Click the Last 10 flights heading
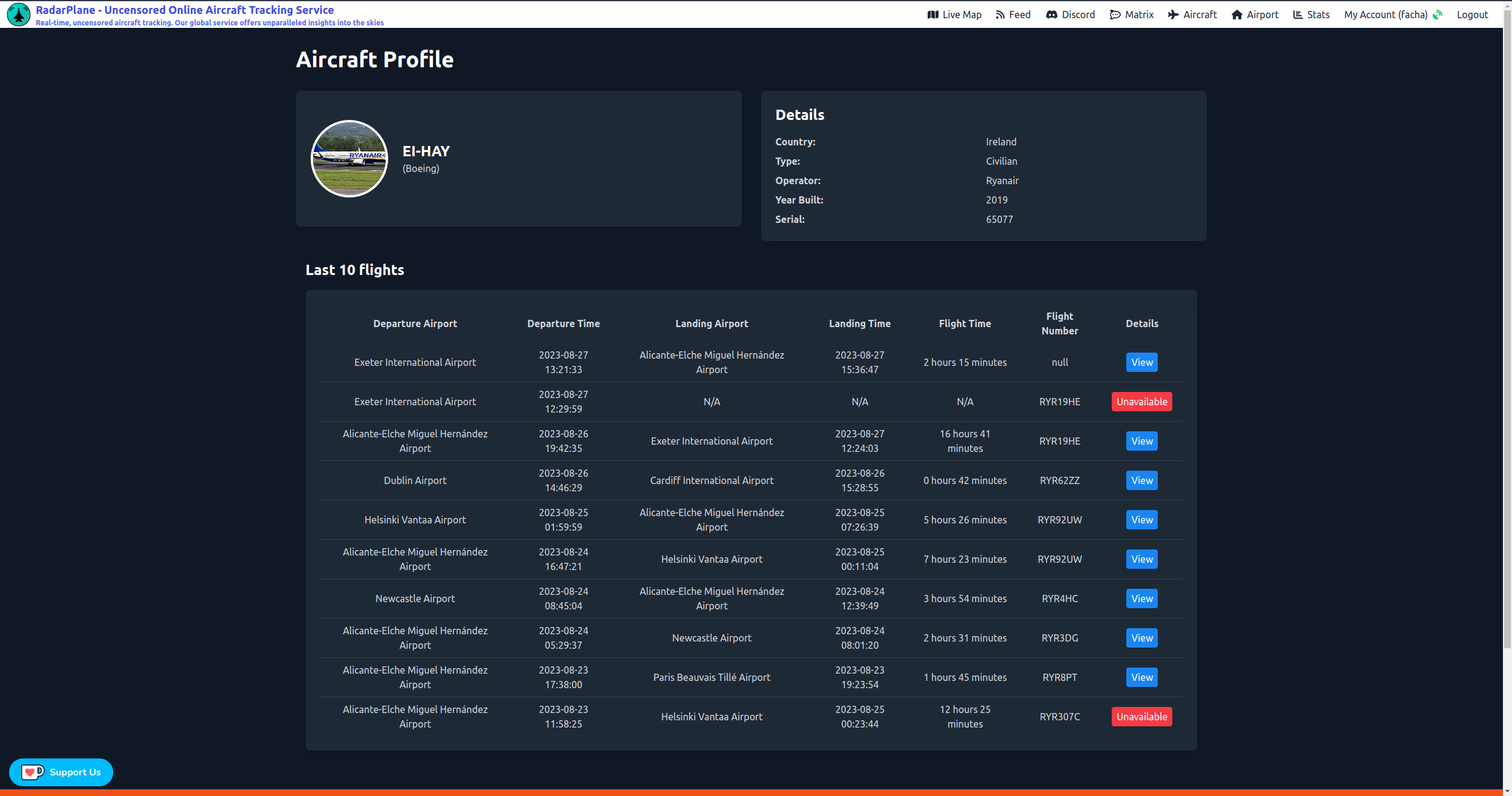The height and width of the screenshot is (796, 1512). pos(355,270)
